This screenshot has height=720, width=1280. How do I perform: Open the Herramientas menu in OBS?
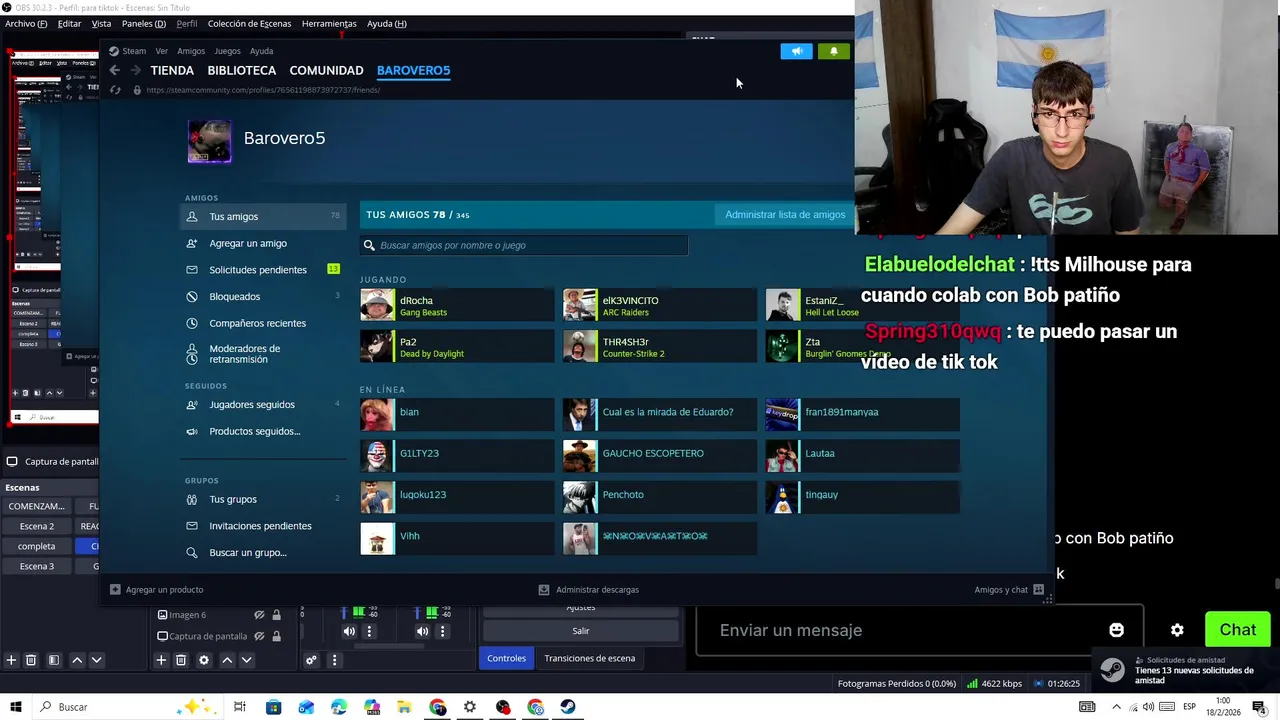pos(329,23)
